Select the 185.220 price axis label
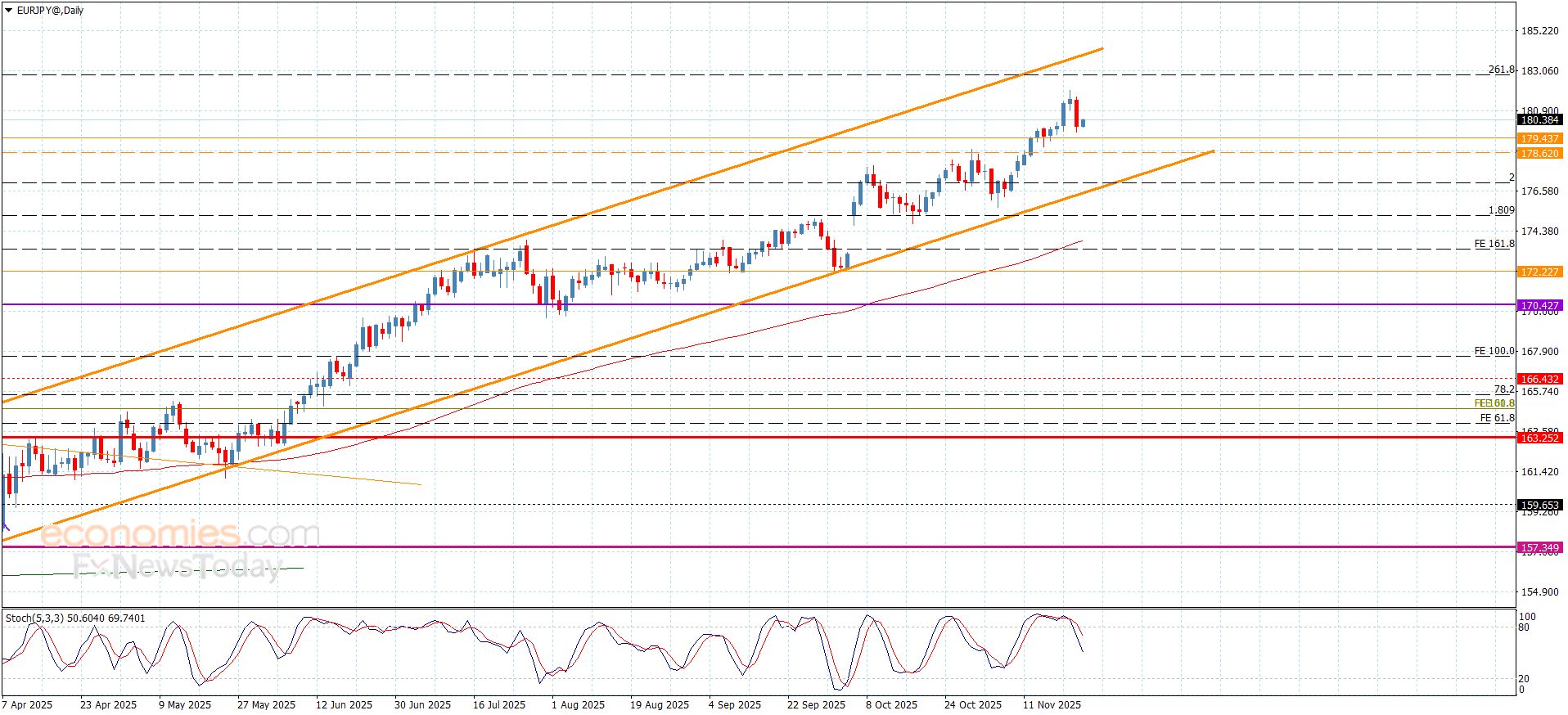The width and height of the screenshot is (1568, 715). [1539, 31]
